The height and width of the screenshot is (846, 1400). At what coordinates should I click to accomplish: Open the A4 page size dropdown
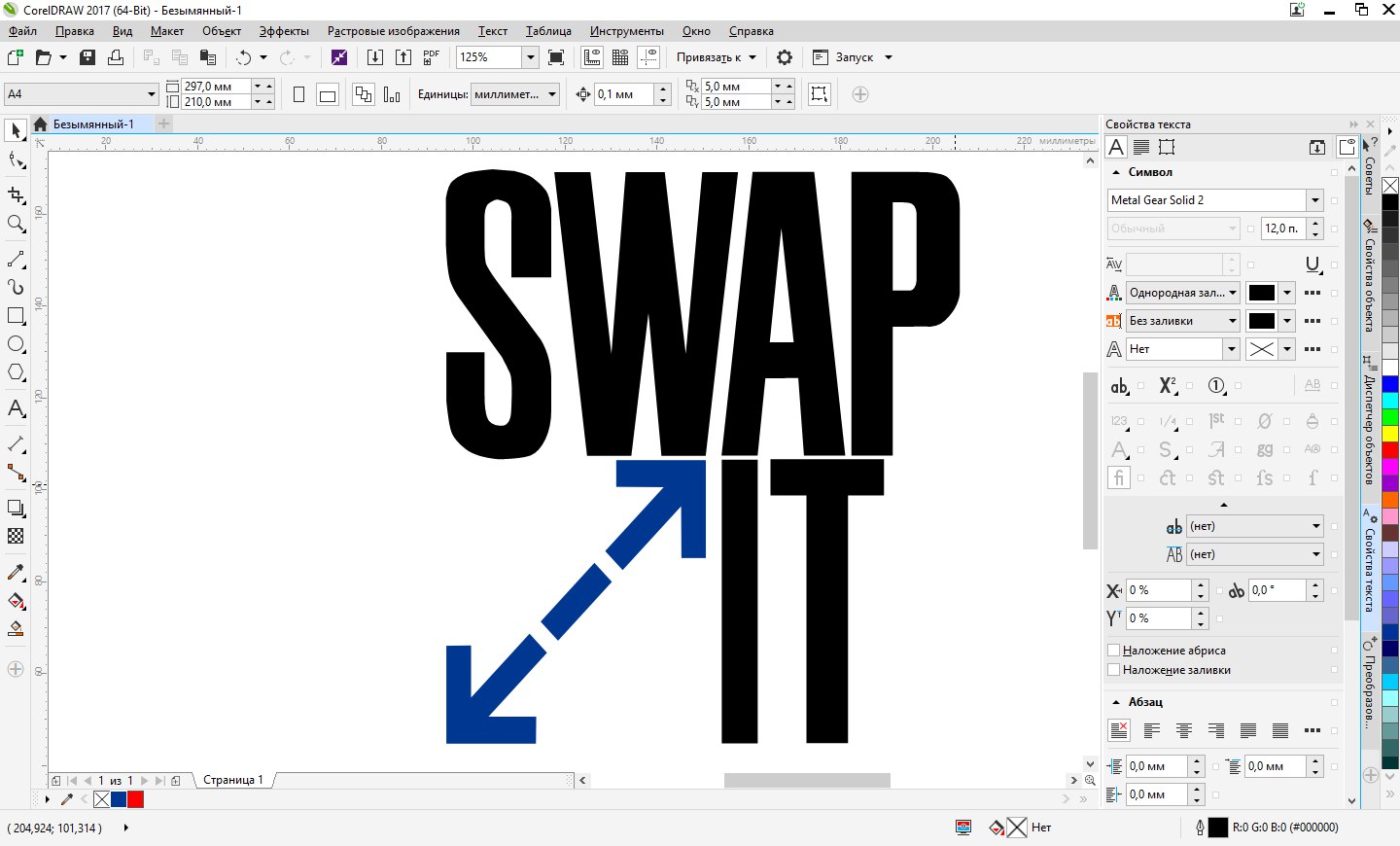152,94
